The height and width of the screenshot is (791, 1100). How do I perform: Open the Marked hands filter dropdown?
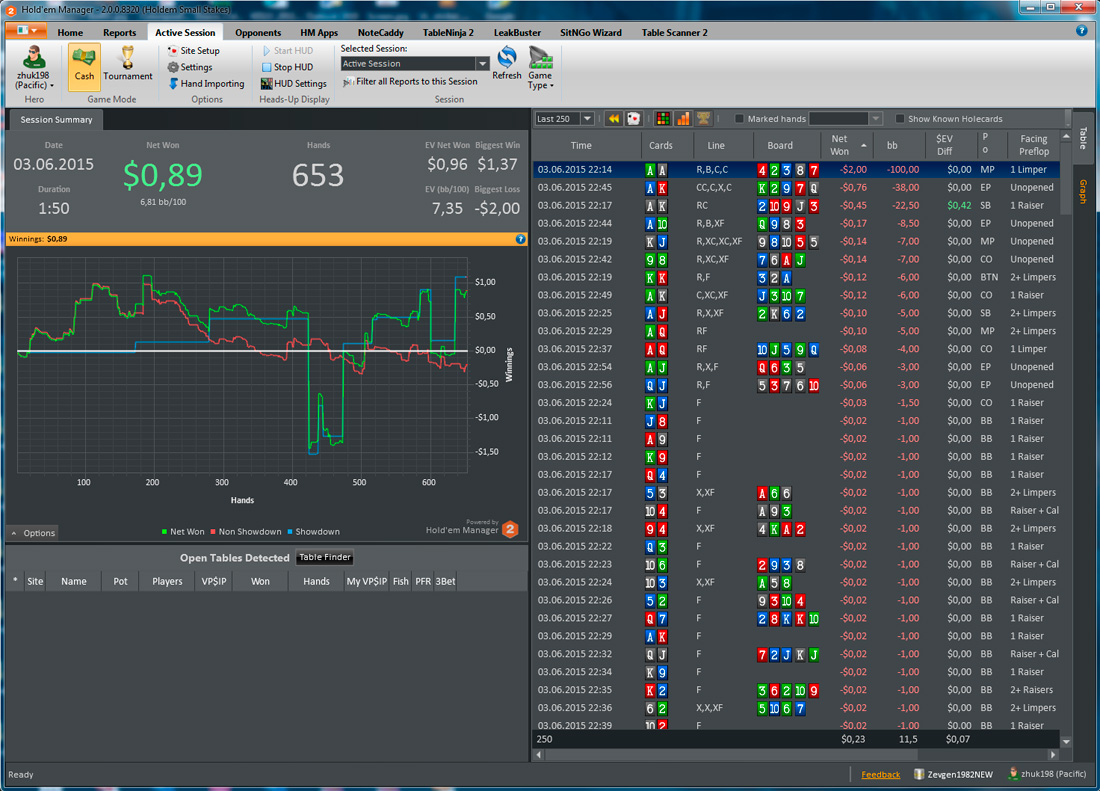coord(875,119)
